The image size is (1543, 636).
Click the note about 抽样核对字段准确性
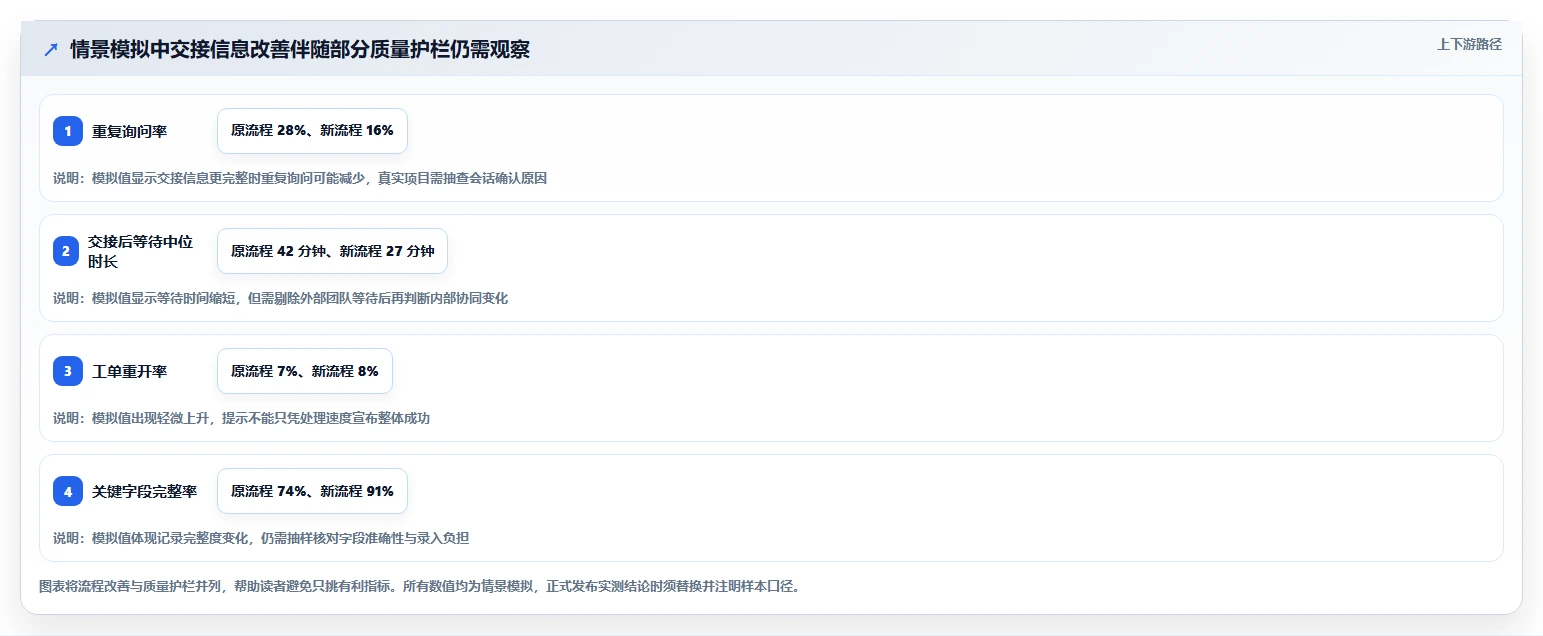(x=261, y=538)
